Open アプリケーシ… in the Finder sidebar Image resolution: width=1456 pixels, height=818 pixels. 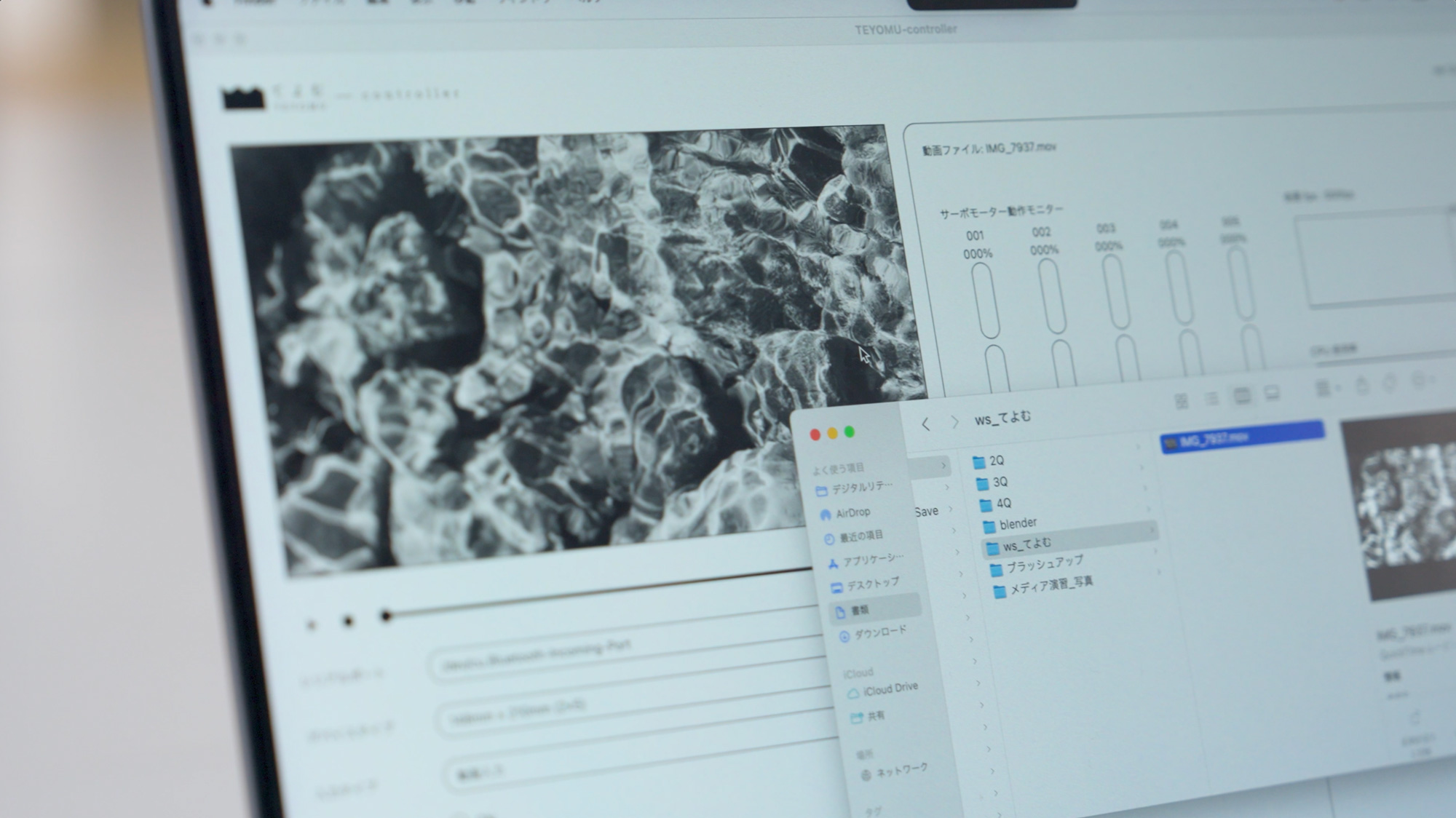[x=866, y=561]
